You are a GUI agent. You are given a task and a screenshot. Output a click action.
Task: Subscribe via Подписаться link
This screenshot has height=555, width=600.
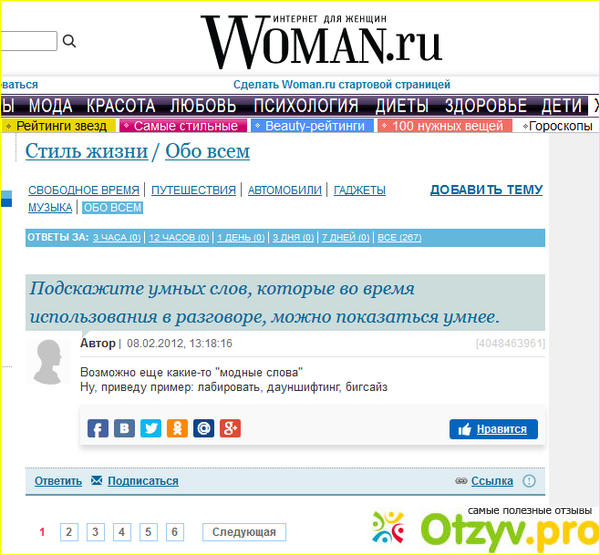click(x=143, y=481)
